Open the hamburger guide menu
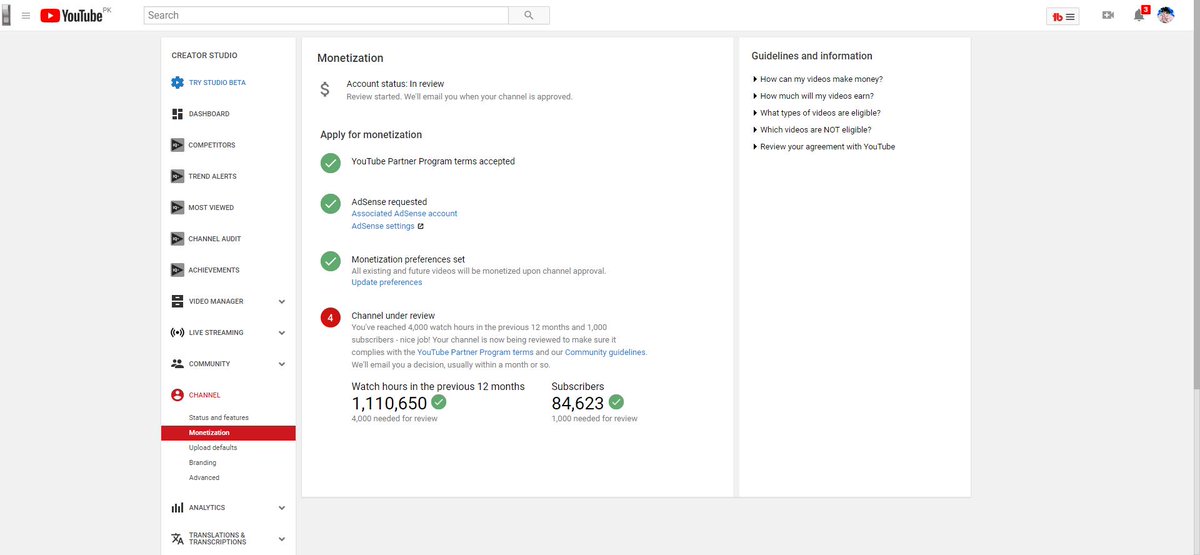 click(26, 16)
